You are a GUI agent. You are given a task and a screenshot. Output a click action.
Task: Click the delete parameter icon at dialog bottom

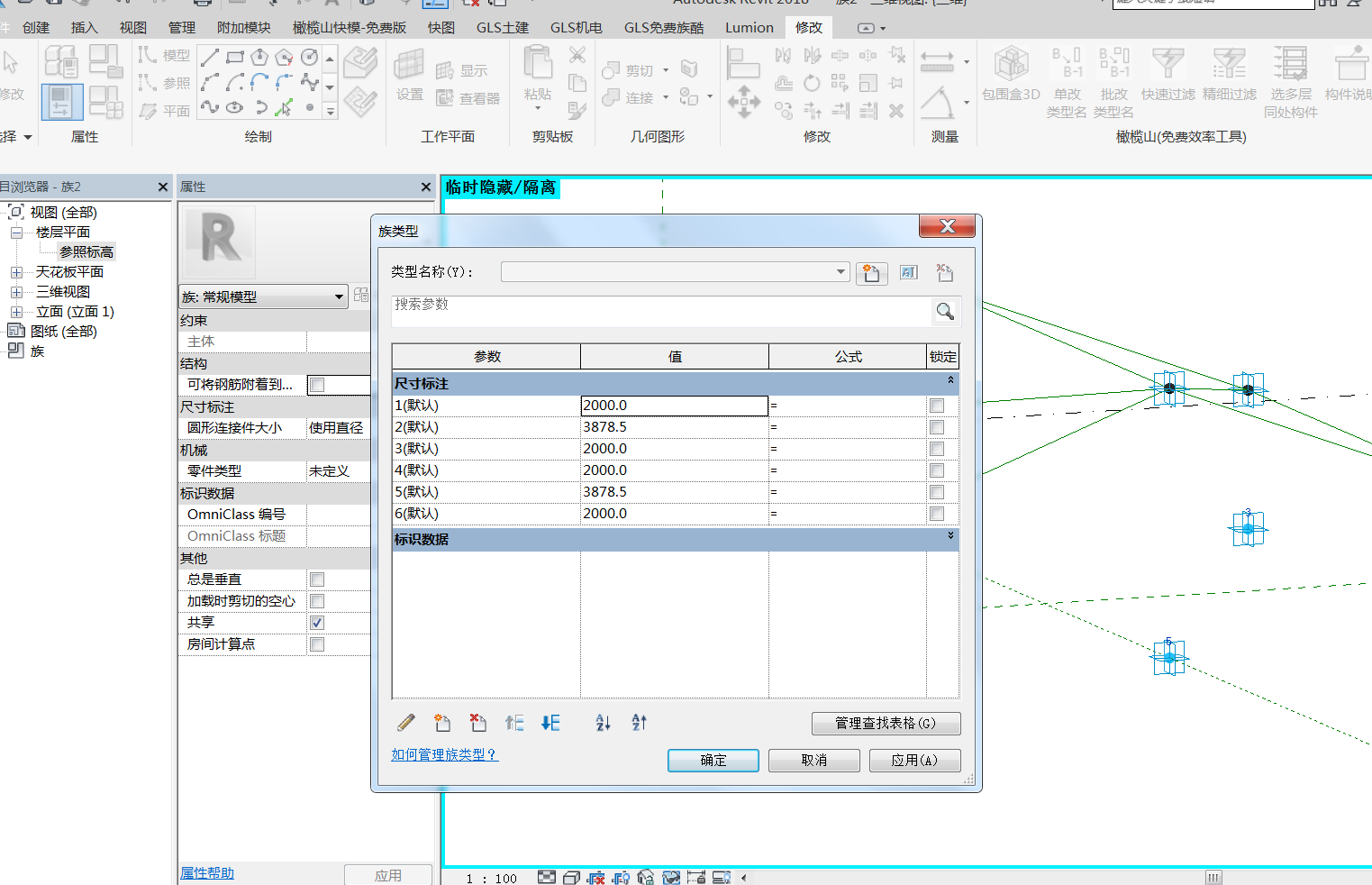[478, 723]
